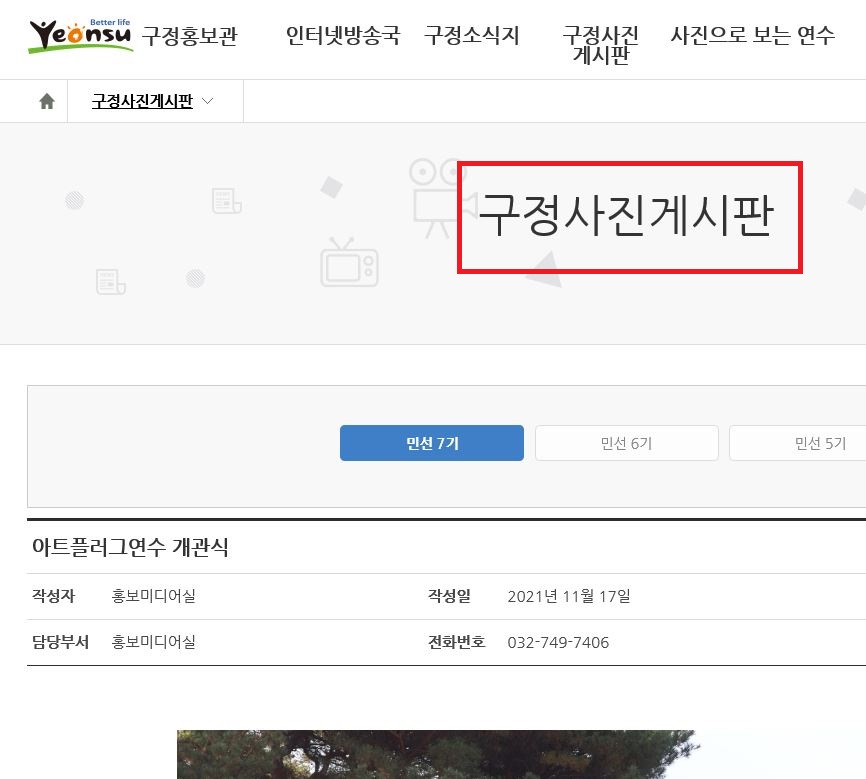866x779 pixels.
Task: Switch to the 민선 6기 tab
Action: 626,443
